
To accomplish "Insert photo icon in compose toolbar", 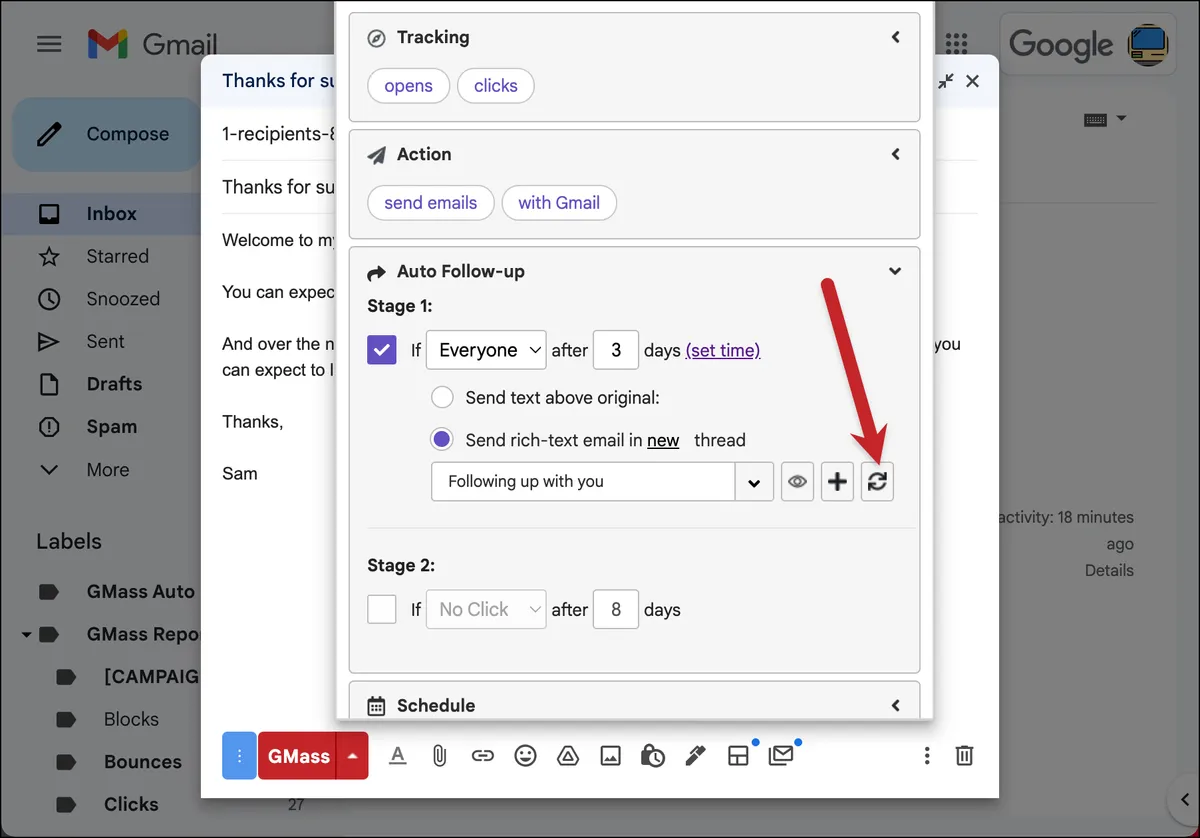I will (610, 756).
